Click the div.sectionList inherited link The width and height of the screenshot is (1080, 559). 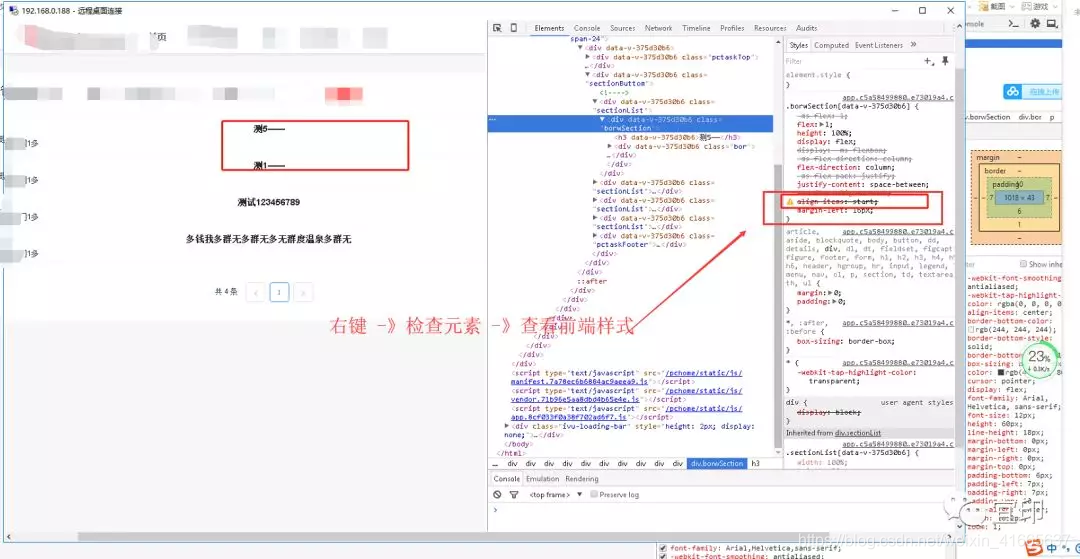point(858,433)
